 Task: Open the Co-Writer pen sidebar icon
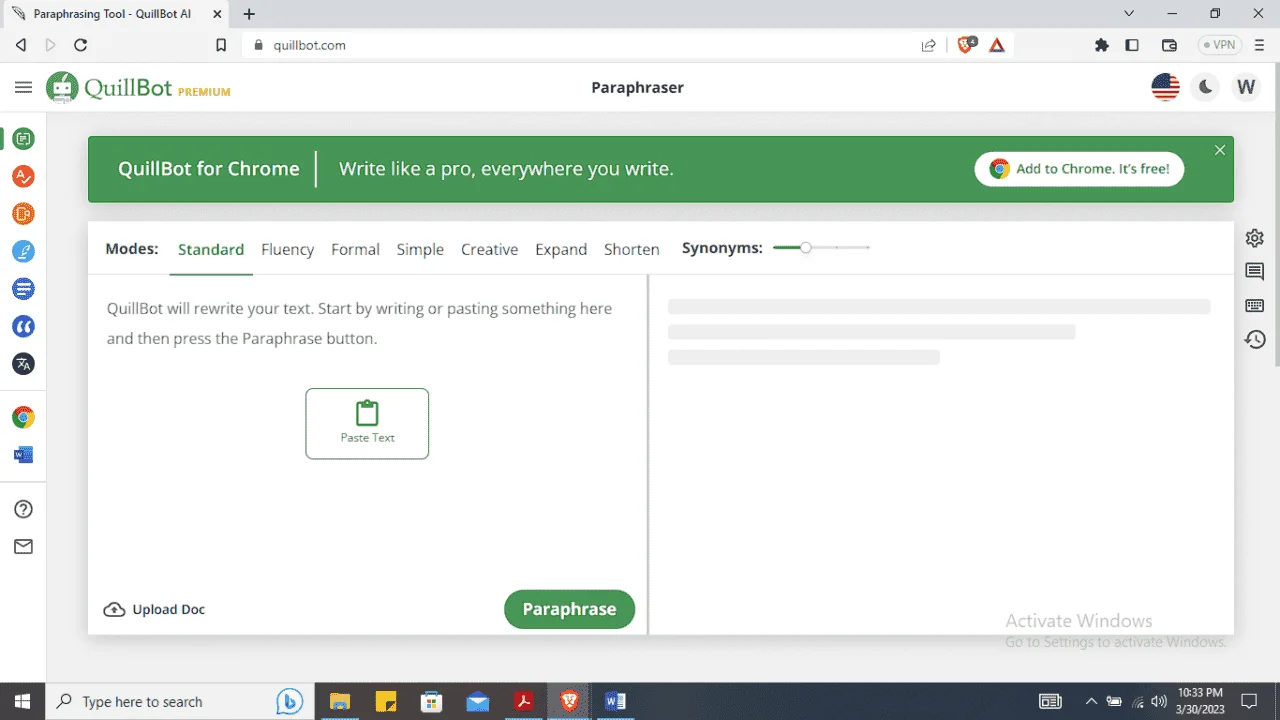[23, 252]
